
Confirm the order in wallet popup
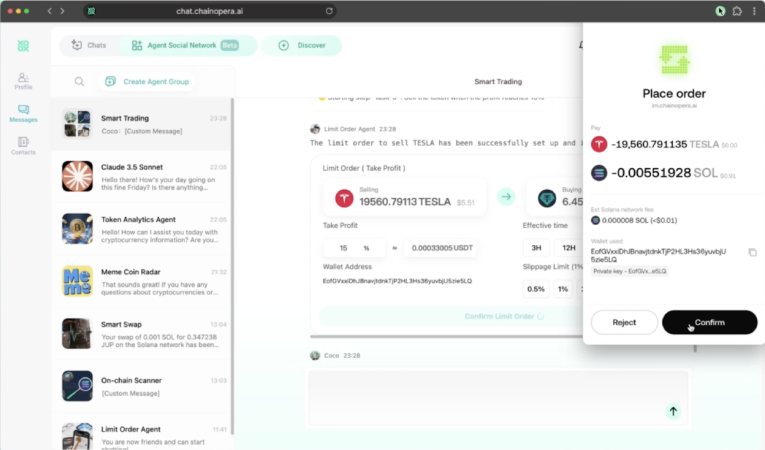coord(709,322)
